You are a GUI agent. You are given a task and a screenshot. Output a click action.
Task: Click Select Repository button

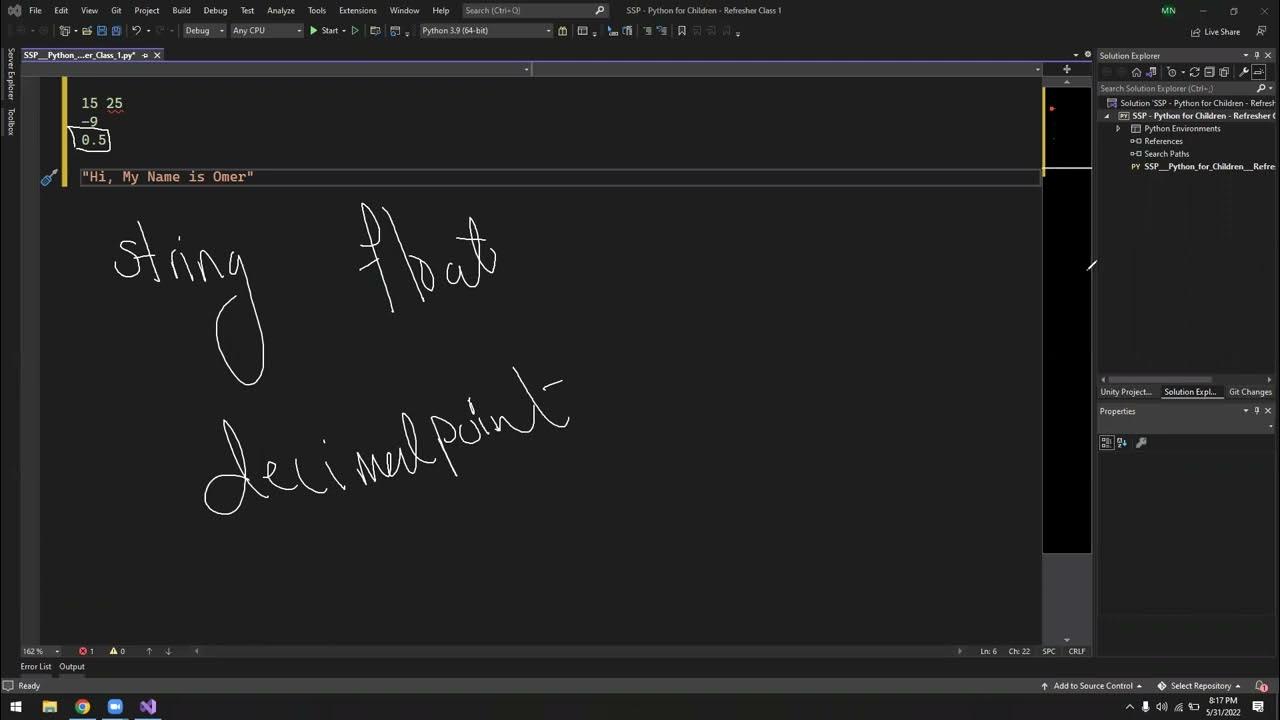(1199, 686)
